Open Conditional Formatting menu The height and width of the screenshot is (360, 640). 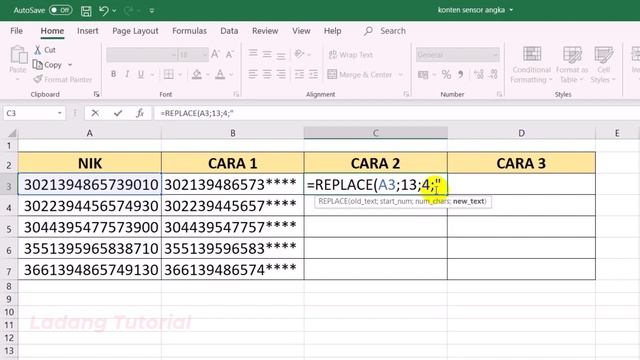531,64
